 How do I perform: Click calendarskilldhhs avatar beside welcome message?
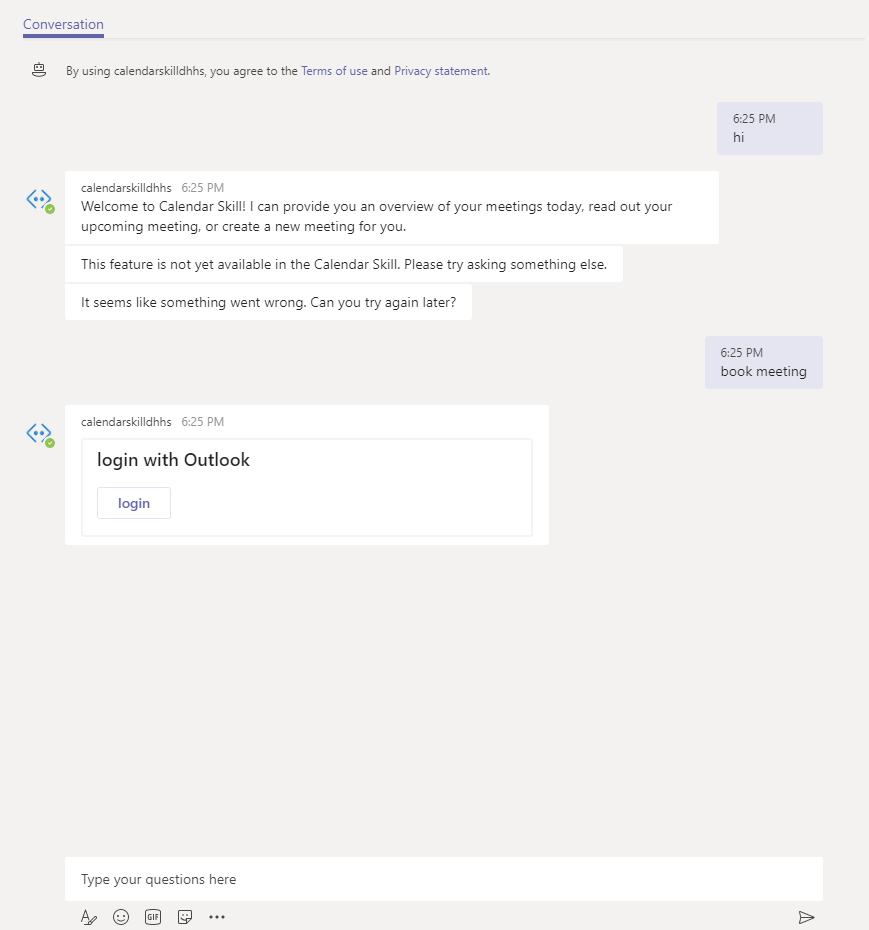pos(40,200)
